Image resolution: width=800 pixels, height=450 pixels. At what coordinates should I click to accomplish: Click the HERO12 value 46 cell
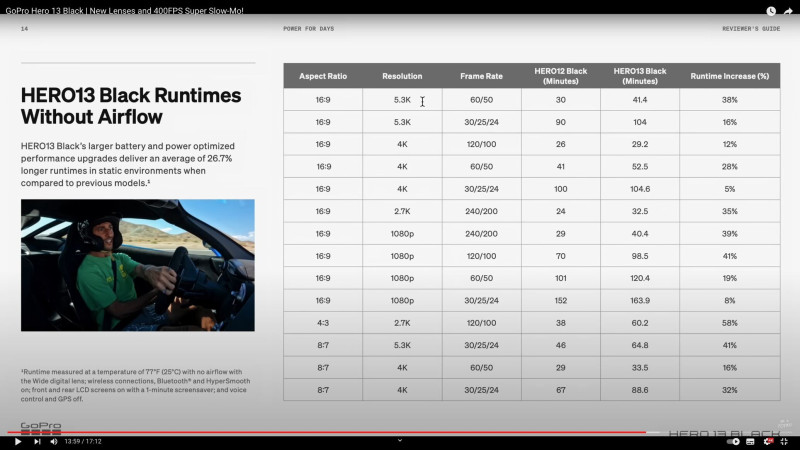[x=561, y=345]
